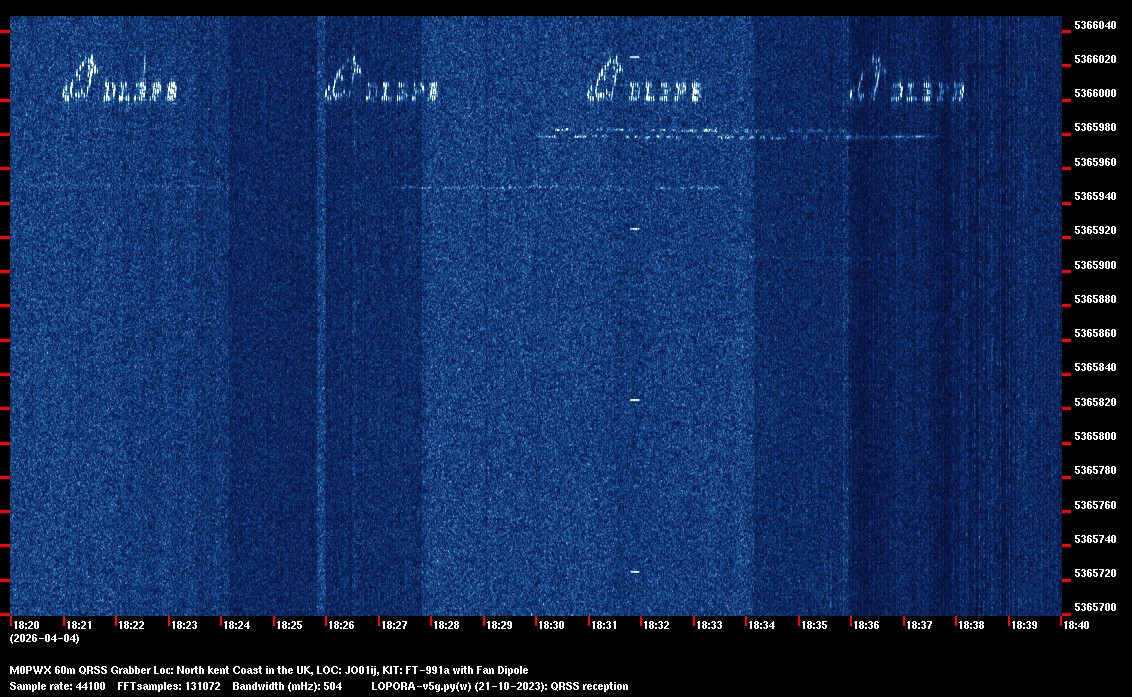The height and width of the screenshot is (697, 1132).
Task: Select the 5365740 frequency label
Action: 1095,539
